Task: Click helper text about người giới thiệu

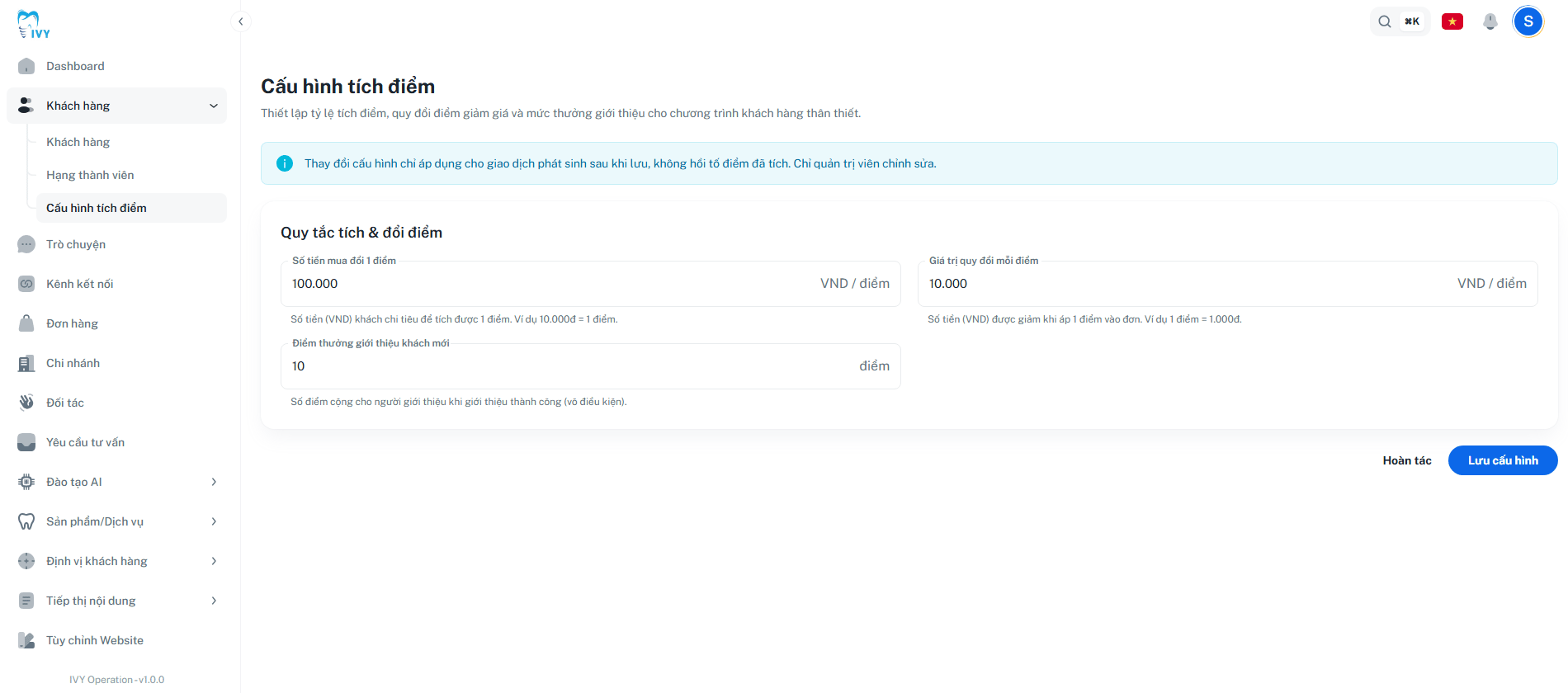Action: 459,402
